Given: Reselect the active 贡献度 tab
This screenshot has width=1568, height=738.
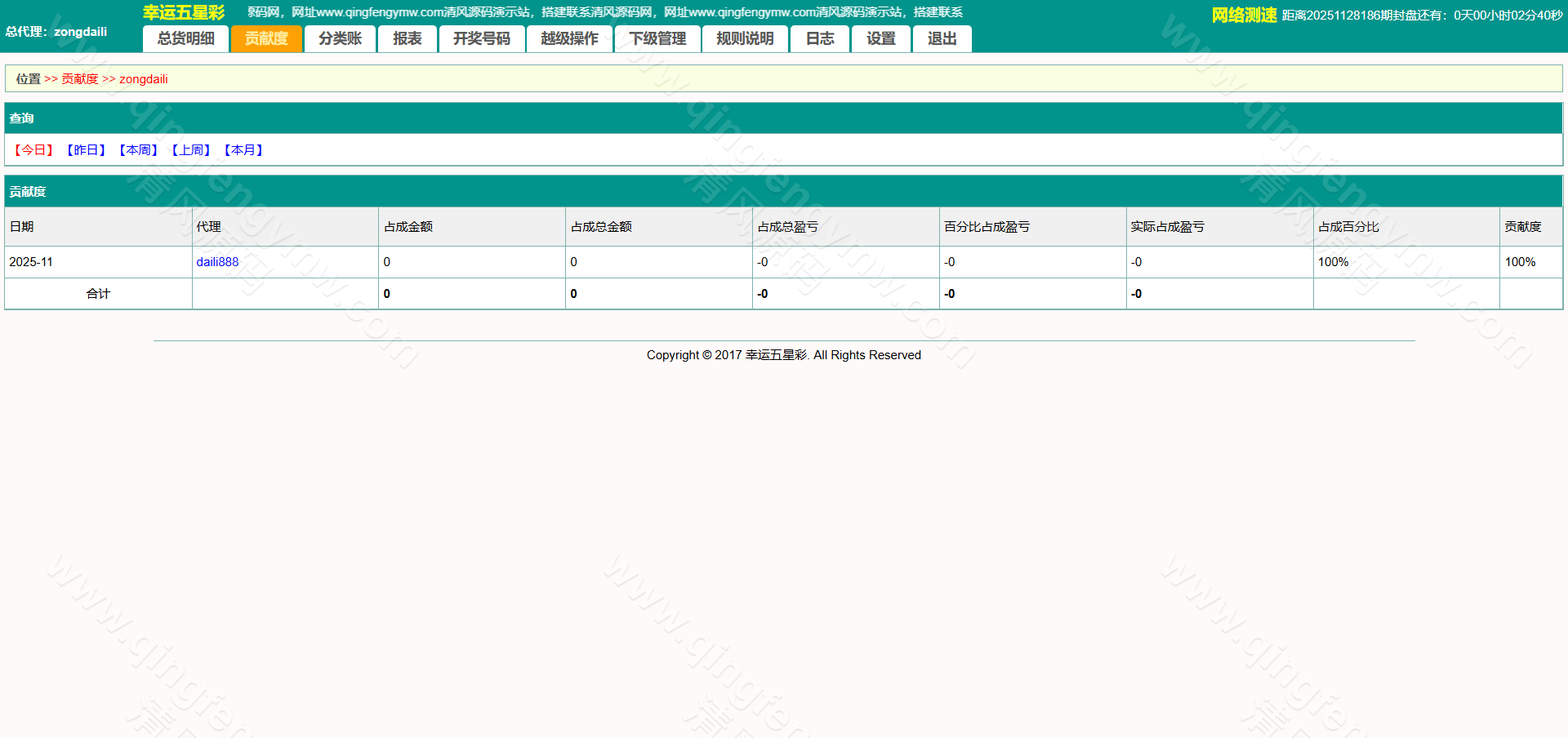Looking at the screenshot, I should pos(266,38).
